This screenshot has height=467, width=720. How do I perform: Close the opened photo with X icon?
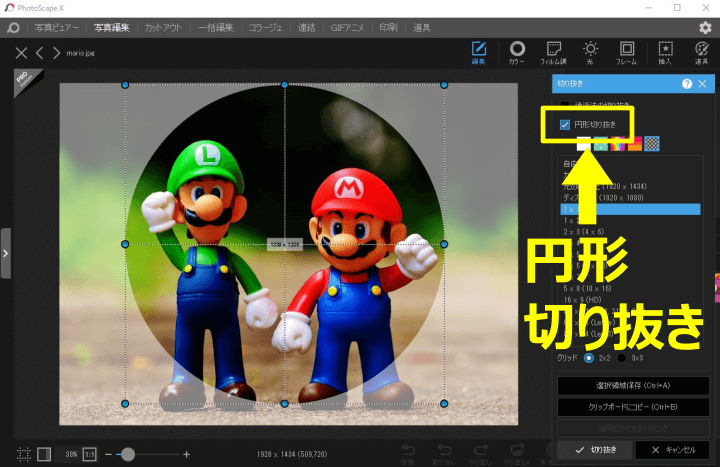coord(21,53)
